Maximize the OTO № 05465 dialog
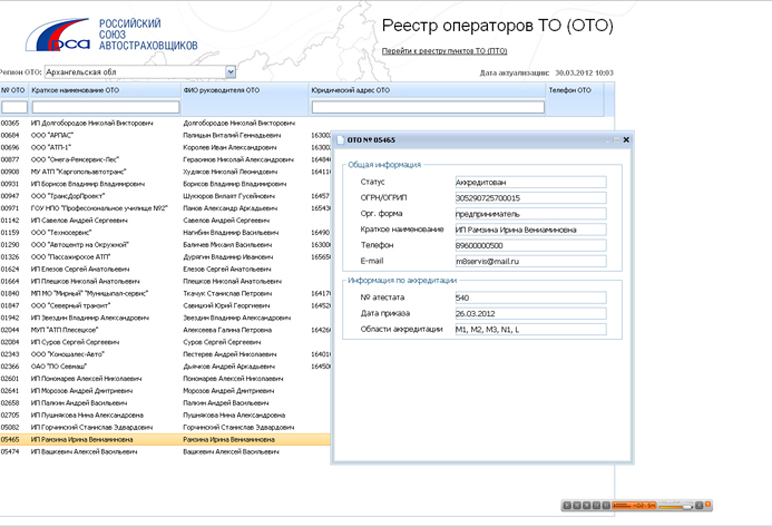Image resolution: width=772 pixels, height=527 pixels. pos(615,140)
